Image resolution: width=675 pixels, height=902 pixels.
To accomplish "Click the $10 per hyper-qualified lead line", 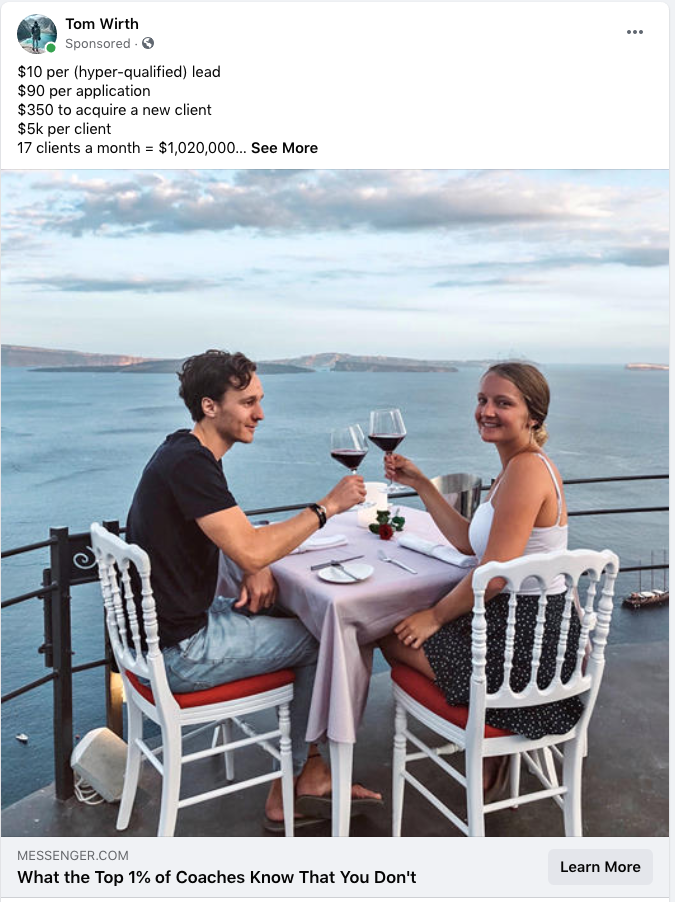I will [119, 72].
